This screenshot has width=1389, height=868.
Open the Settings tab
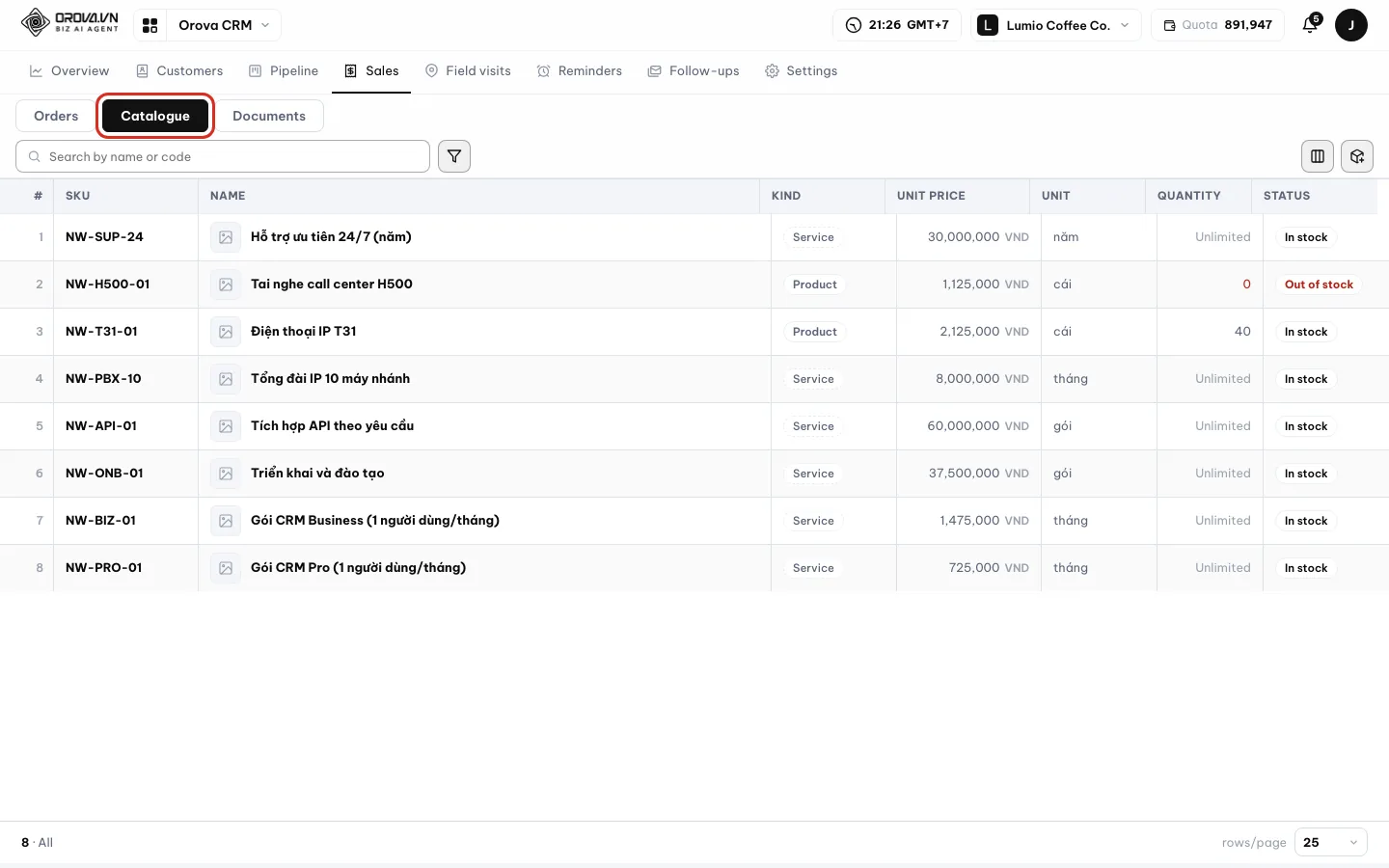click(802, 71)
